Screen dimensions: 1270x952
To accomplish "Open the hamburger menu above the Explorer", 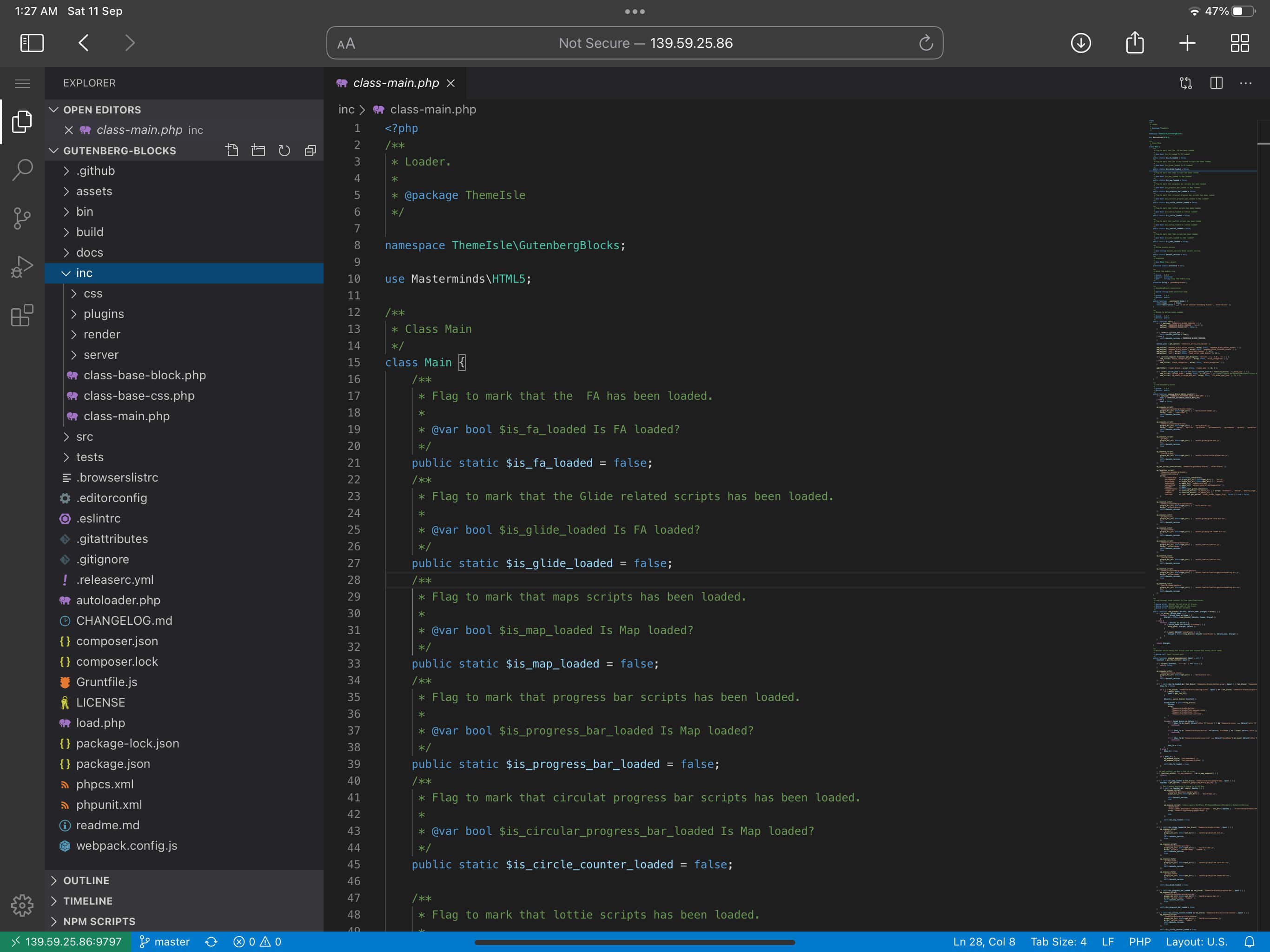I will [x=22, y=83].
